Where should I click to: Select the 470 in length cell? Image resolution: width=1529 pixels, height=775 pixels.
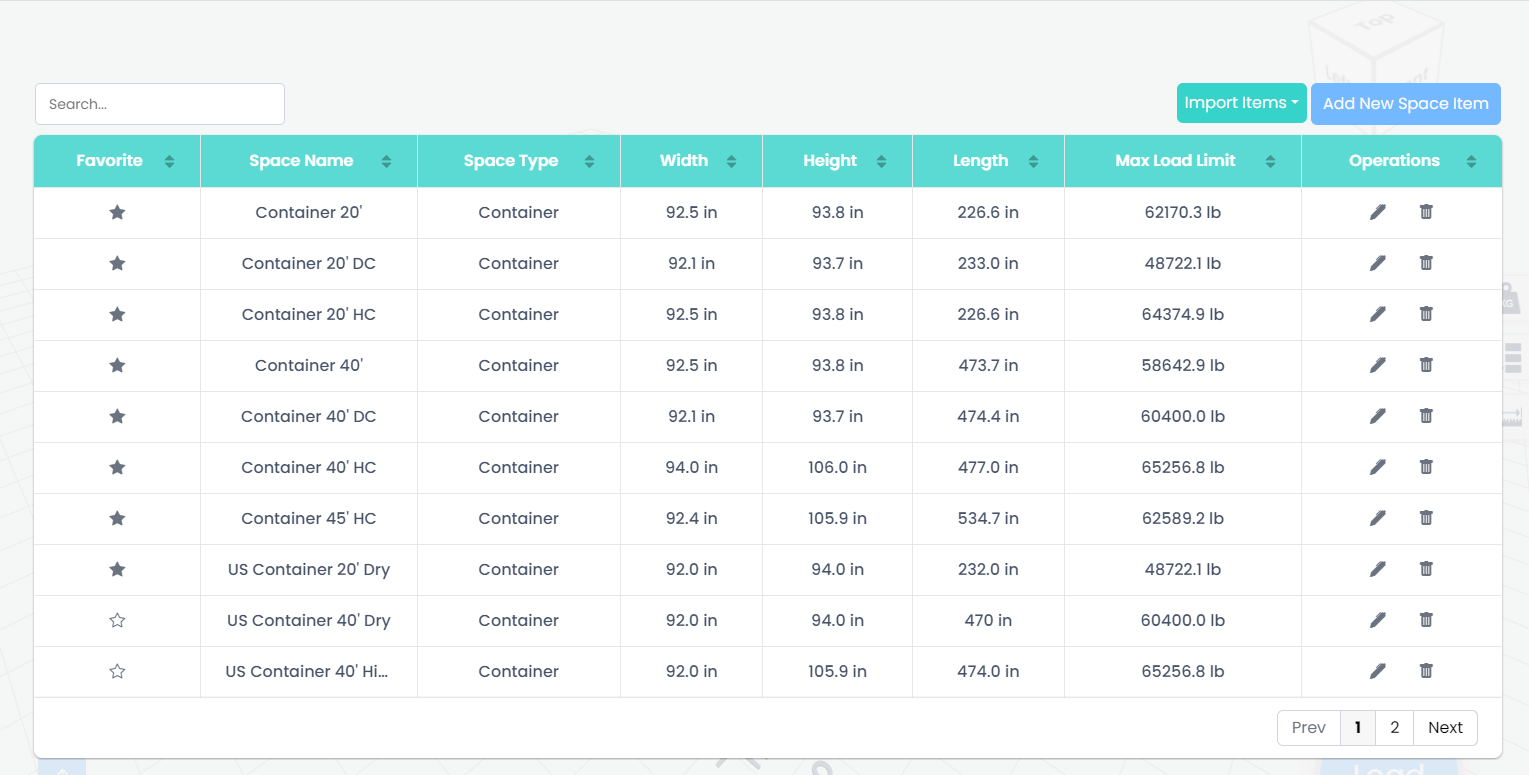point(988,620)
